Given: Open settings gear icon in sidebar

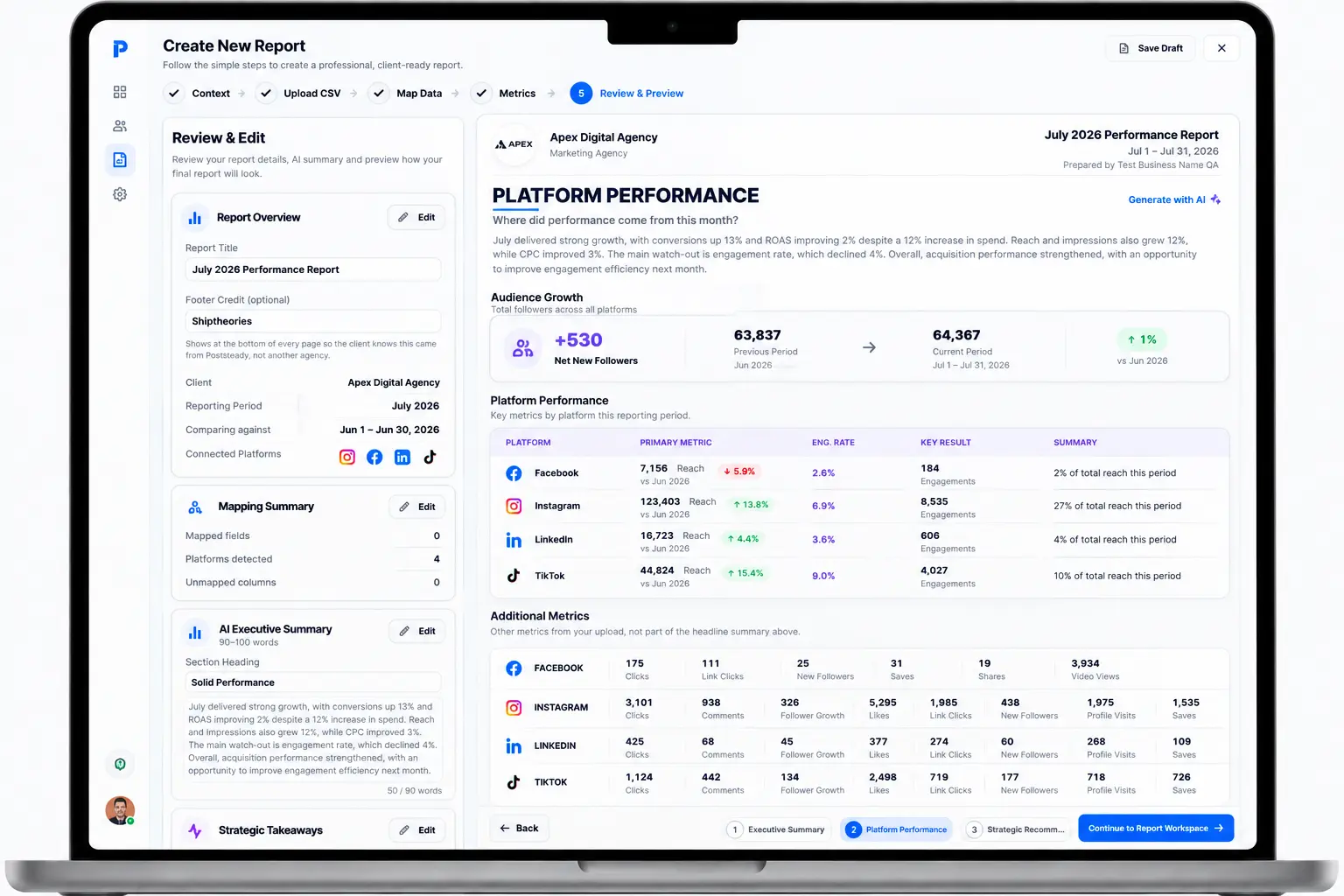Looking at the screenshot, I should click(120, 194).
